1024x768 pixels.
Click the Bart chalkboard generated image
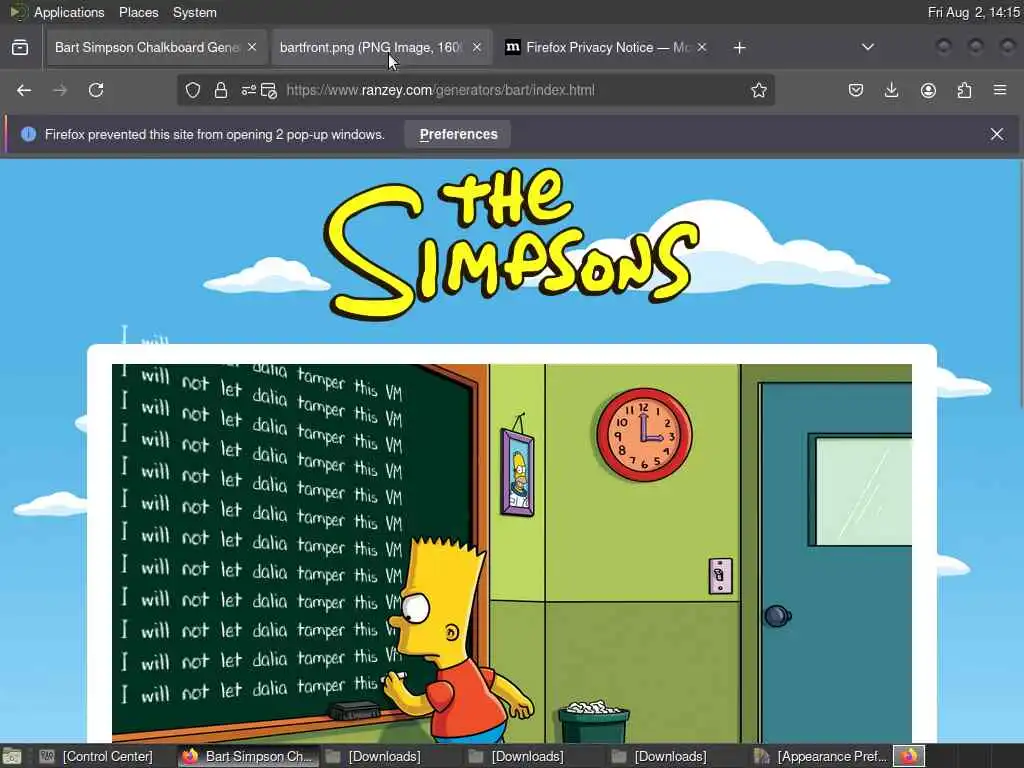pyautogui.click(x=512, y=554)
